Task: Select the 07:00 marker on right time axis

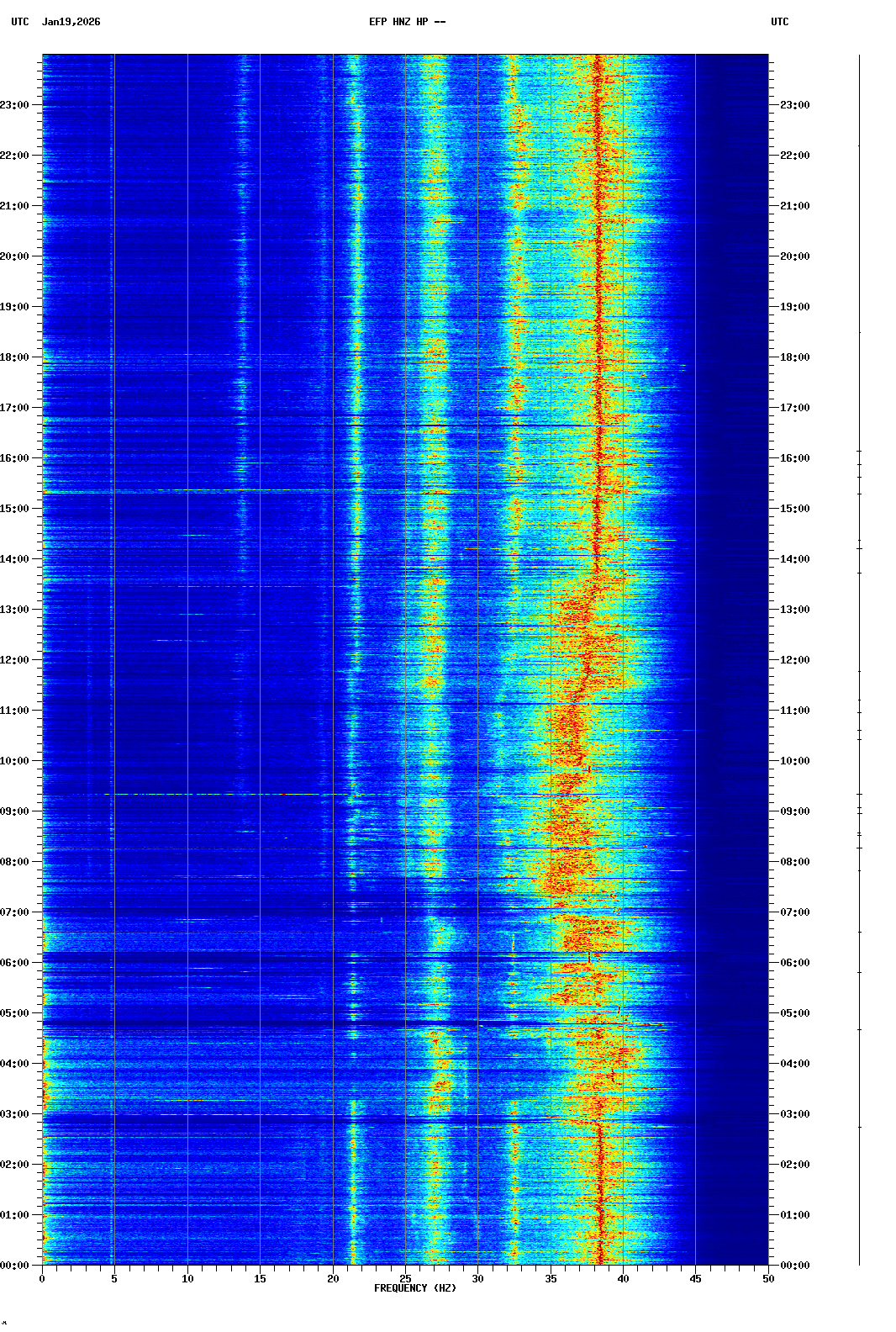Action: point(794,912)
